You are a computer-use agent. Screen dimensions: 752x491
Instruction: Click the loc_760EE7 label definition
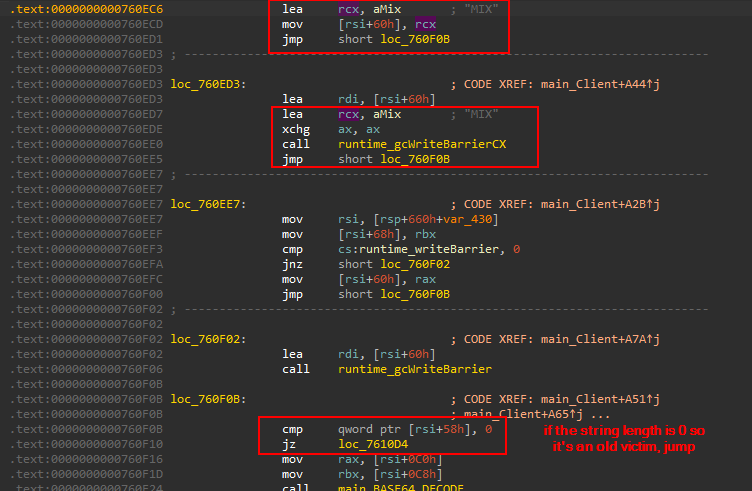click(x=208, y=204)
